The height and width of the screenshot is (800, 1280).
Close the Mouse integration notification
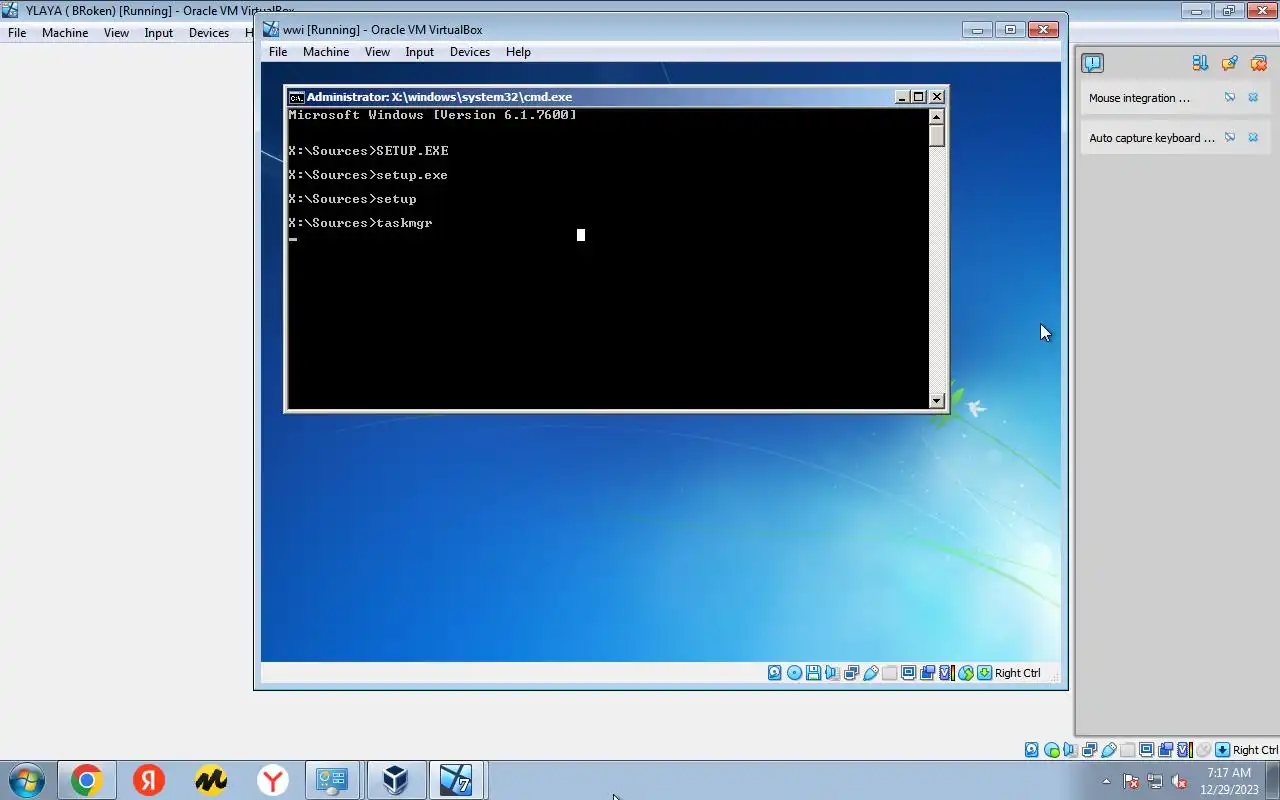(1253, 98)
